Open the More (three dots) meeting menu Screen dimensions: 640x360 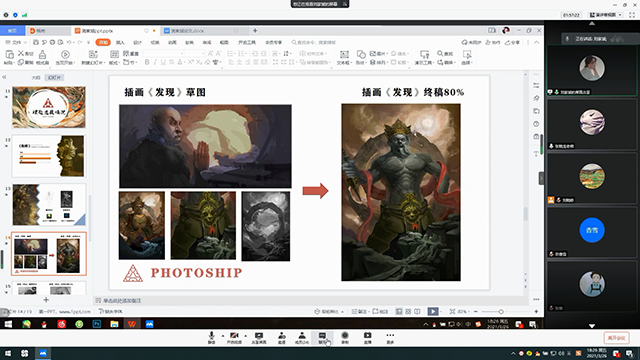tap(390, 338)
